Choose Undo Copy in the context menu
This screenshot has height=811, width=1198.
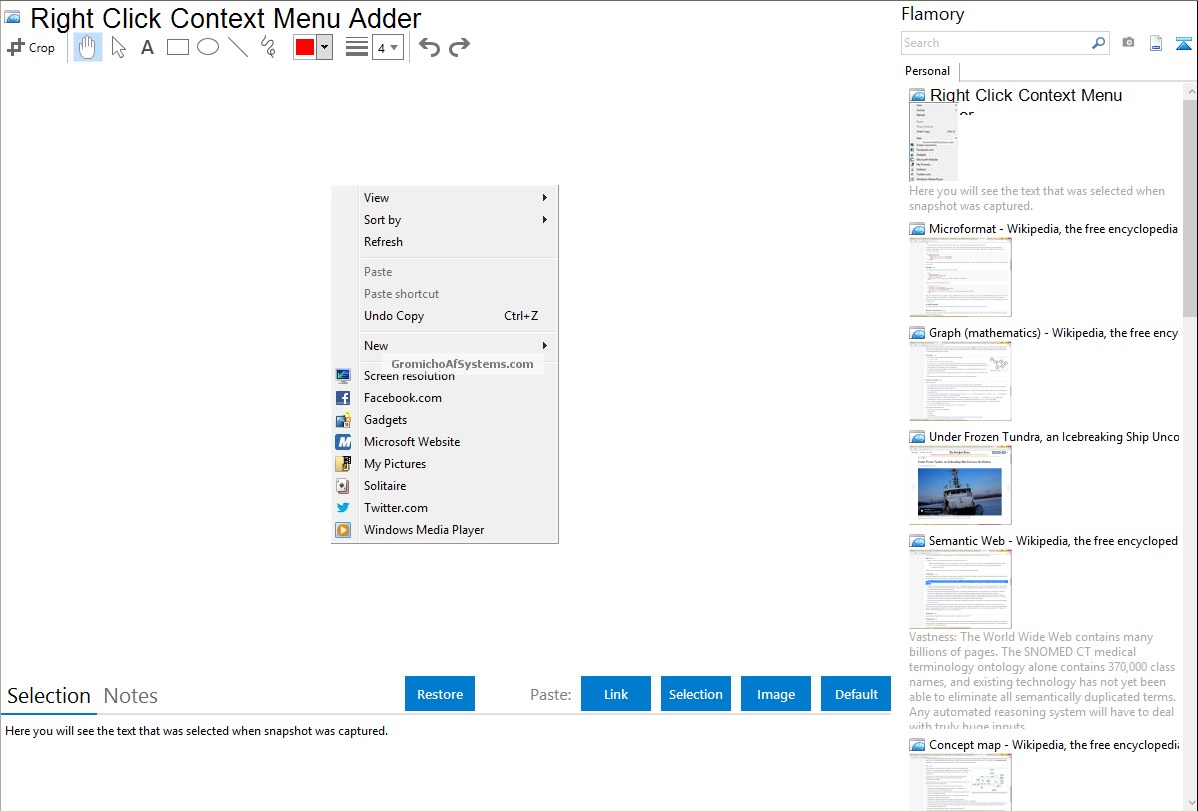coord(445,316)
